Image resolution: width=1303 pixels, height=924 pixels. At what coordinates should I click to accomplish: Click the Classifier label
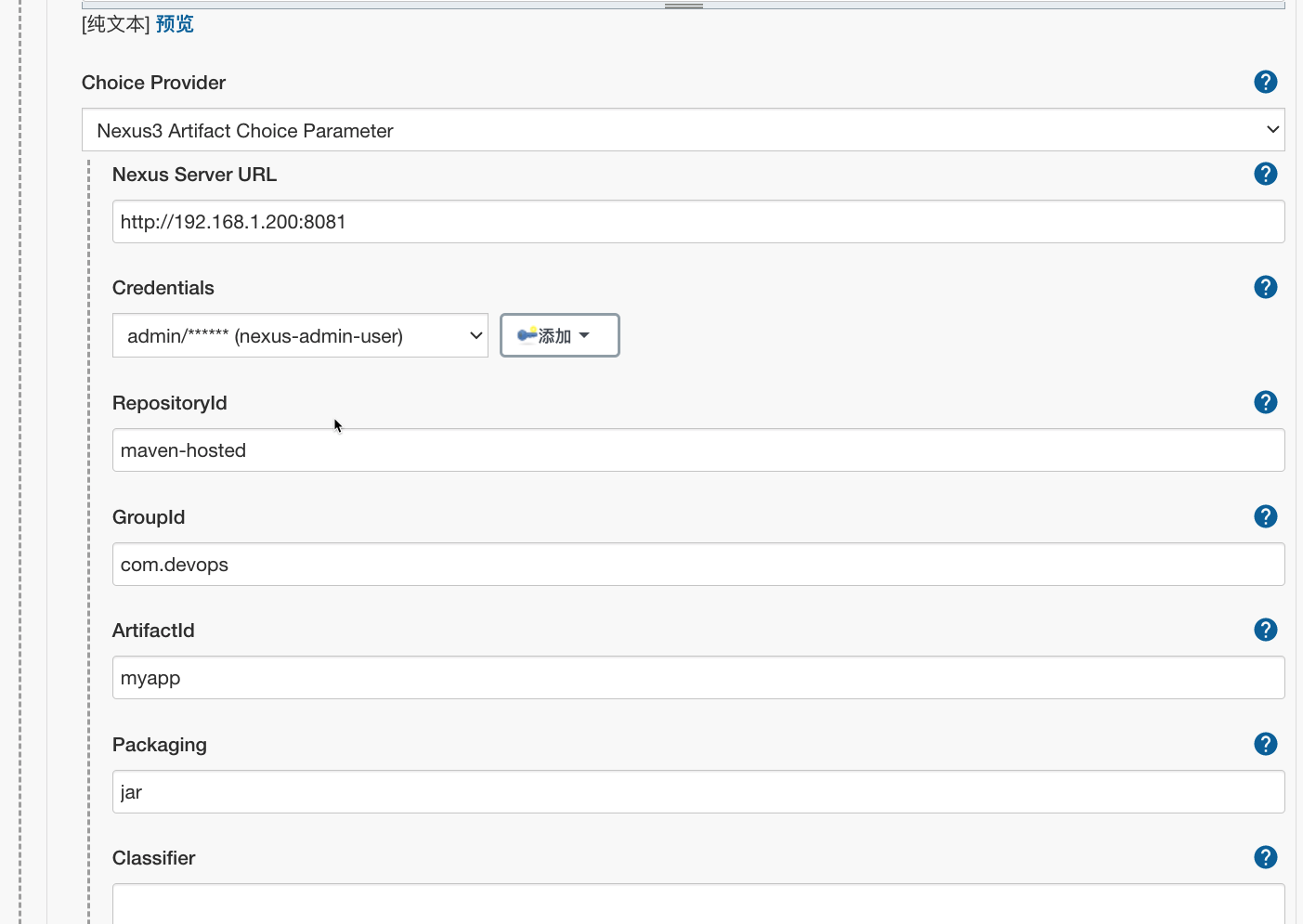153,858
